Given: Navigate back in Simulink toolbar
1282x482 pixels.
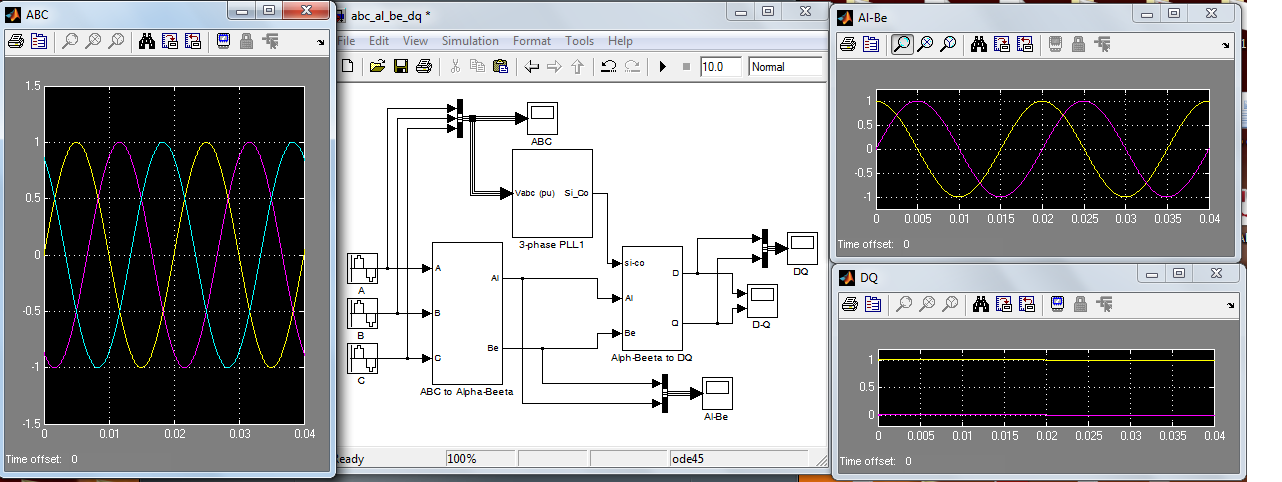Looking at the screenshot, I should pos(531,67).
